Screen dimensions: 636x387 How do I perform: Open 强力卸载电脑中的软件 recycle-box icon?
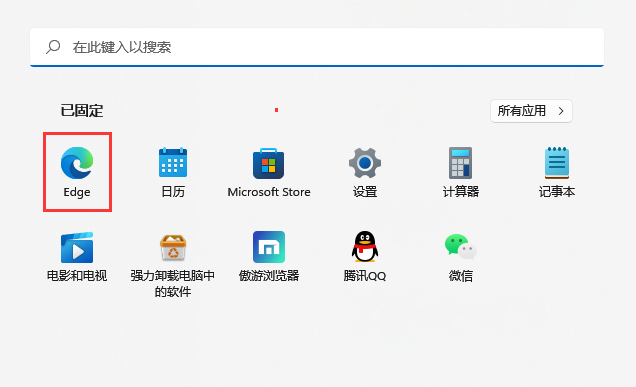click(x=173, y=247)
